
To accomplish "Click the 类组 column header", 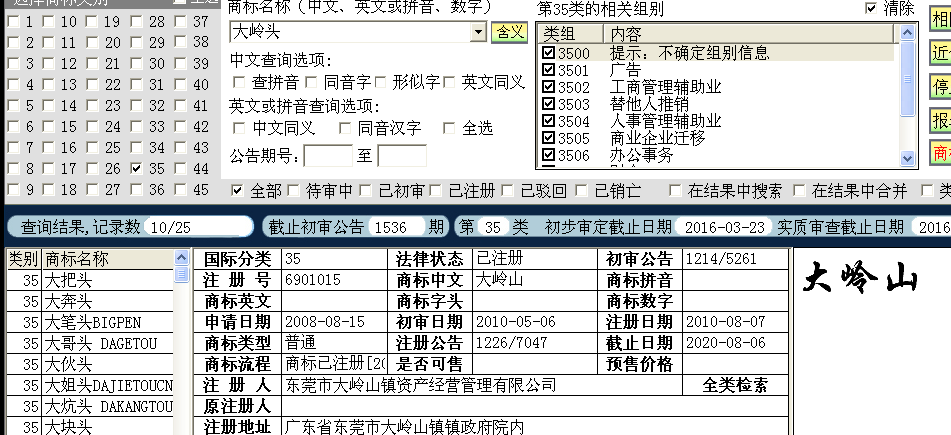I will coord(570,34).
